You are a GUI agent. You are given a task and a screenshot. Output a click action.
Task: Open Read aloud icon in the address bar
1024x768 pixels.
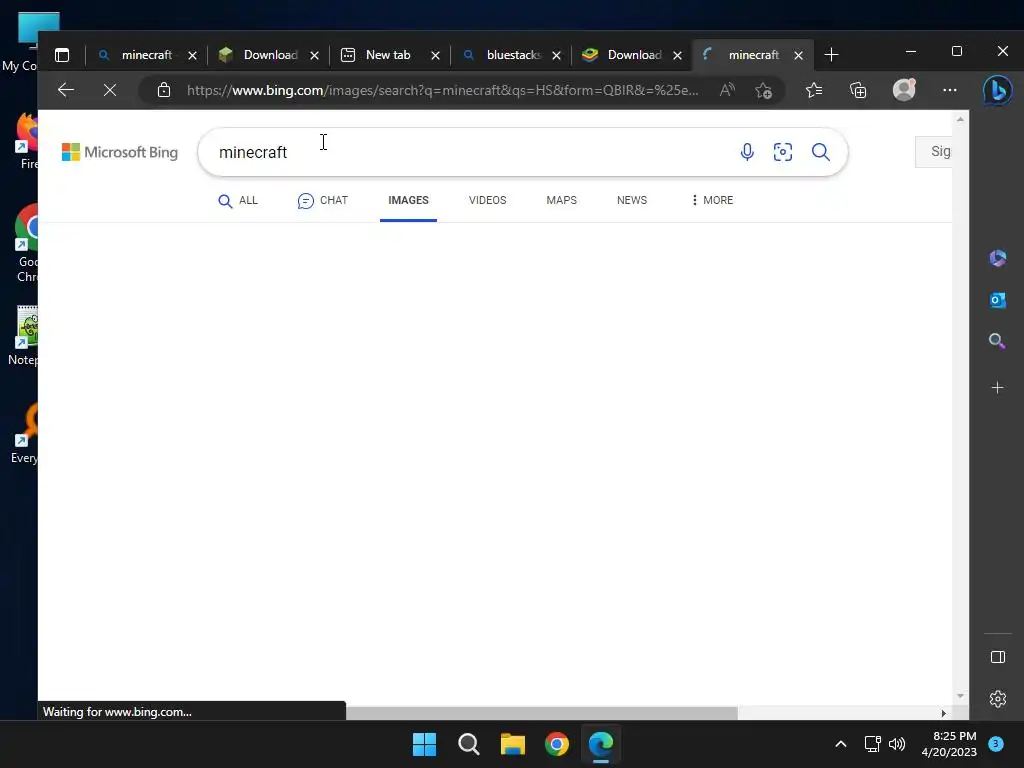point(727,90)
